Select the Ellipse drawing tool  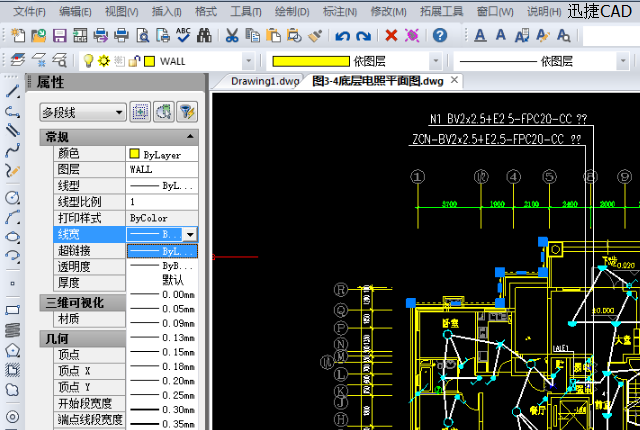coord(13,237)
